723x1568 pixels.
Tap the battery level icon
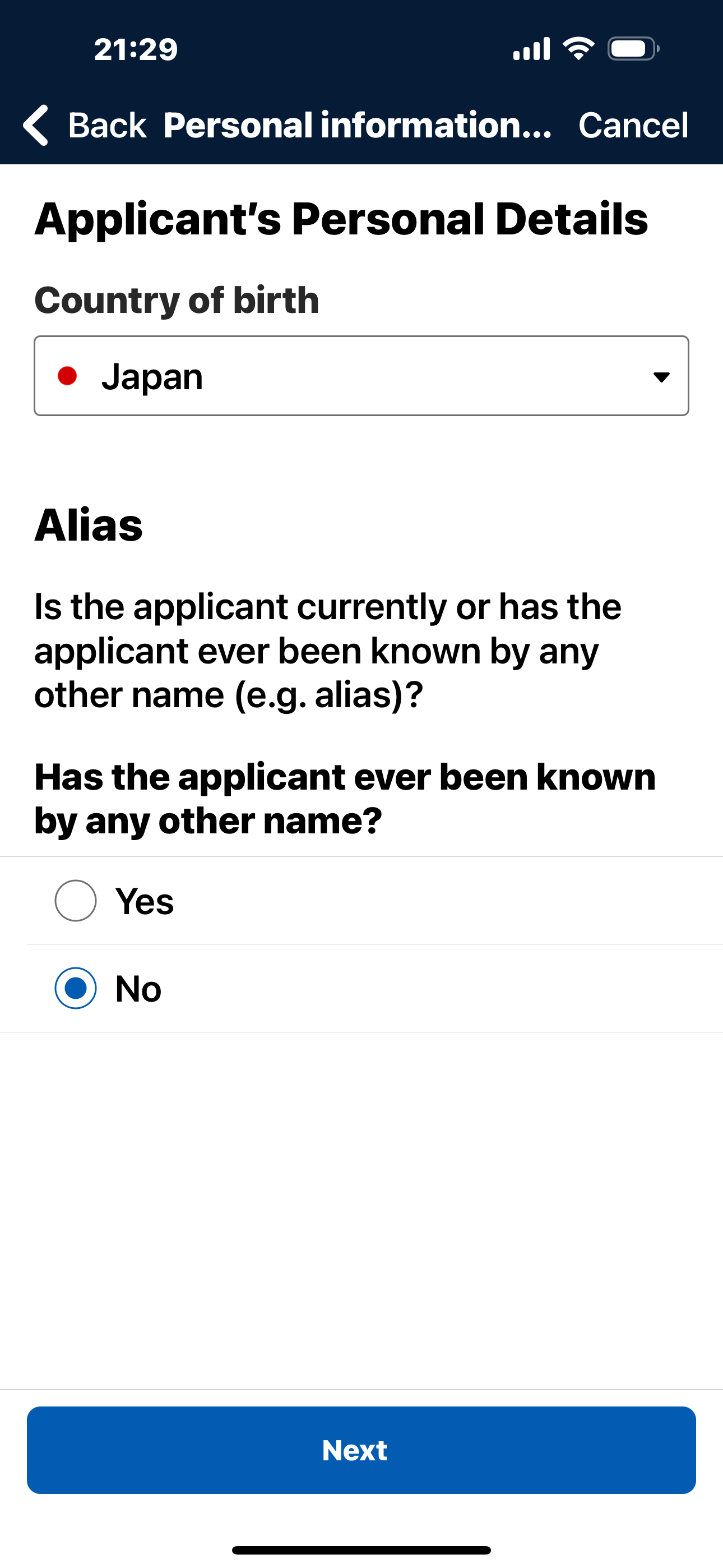point(633,49)
